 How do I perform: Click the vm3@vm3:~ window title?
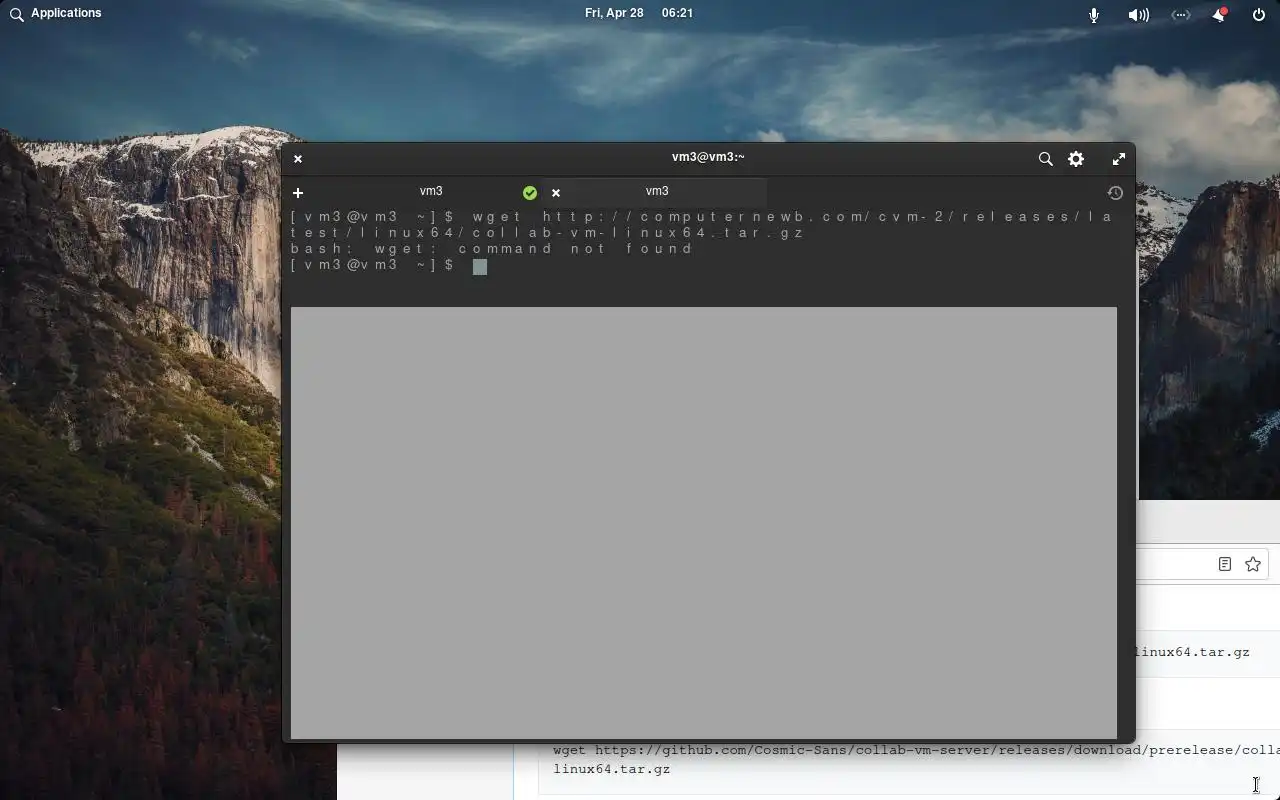pos(708,157)
